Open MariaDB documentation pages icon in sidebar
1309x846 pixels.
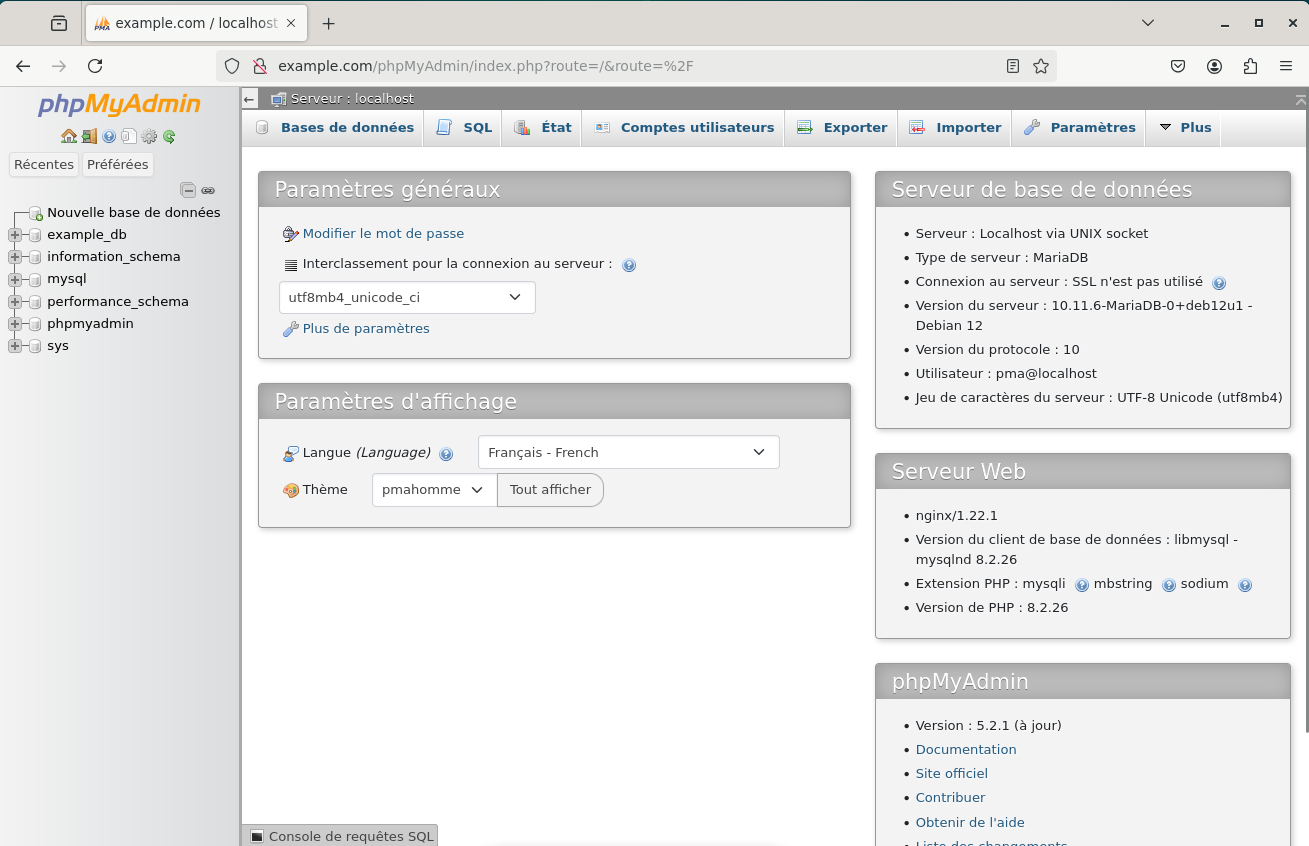[129, 136]
